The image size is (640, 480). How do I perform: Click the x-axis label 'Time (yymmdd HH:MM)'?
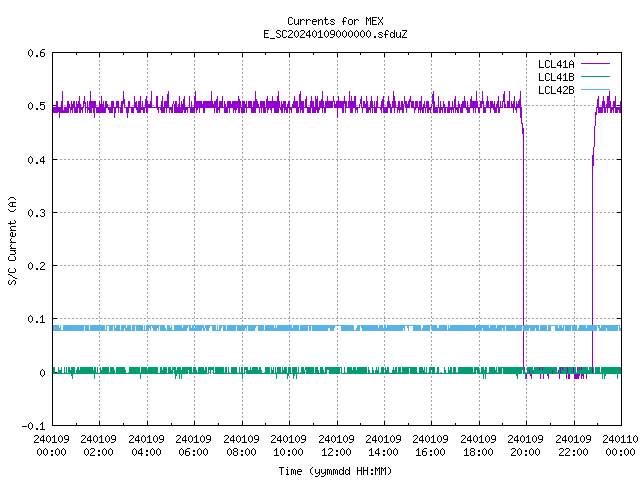coord(335,471)
